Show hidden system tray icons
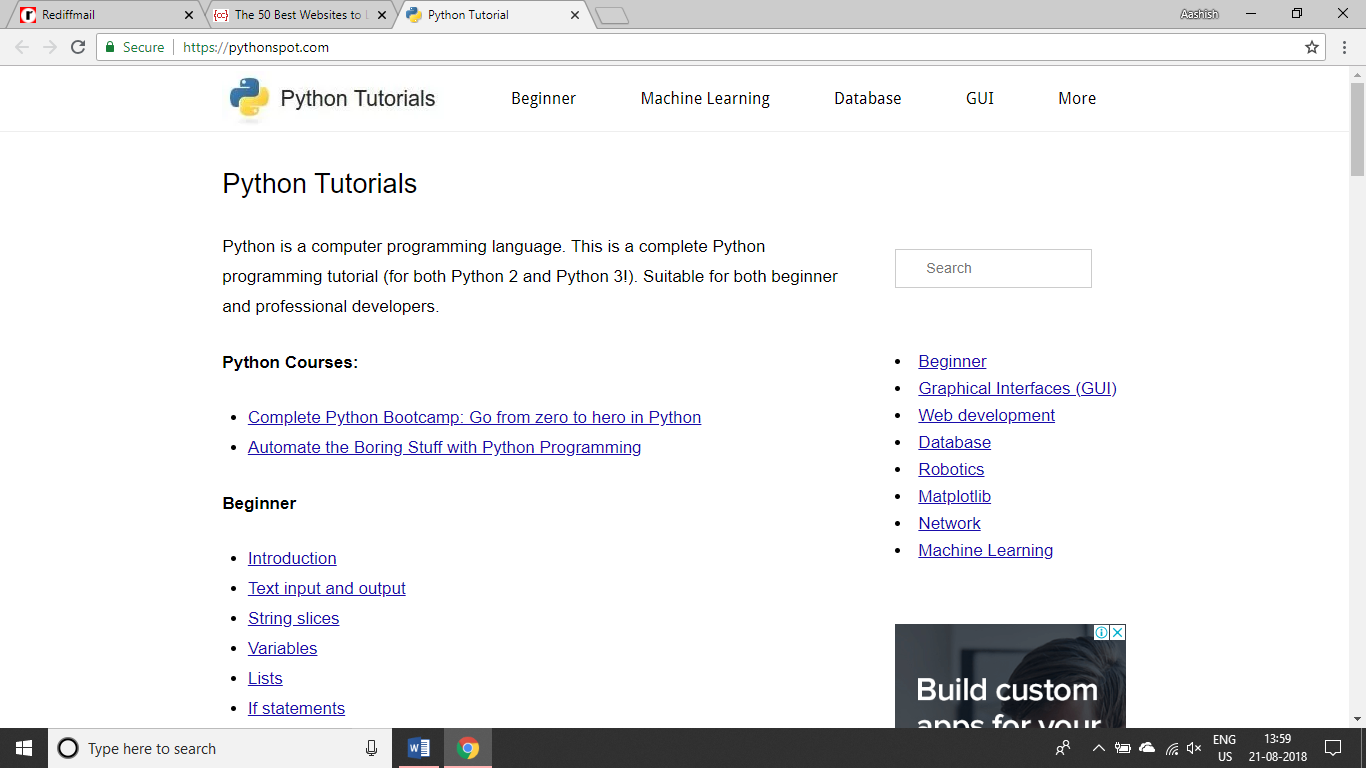This screenshot has width=1366, height=768. (x=1098, y=748)
